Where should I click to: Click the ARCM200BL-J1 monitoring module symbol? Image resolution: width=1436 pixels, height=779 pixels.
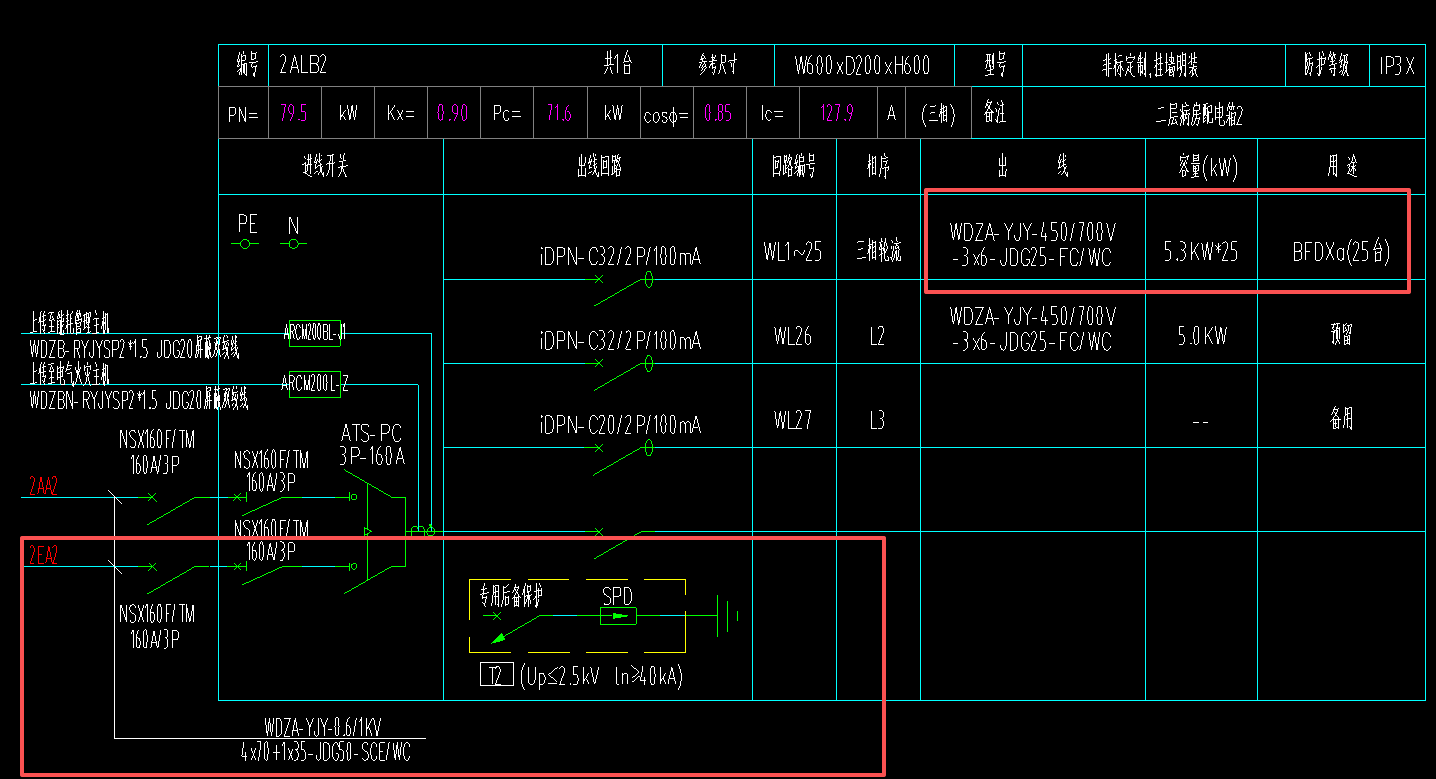tap(313, 334)
